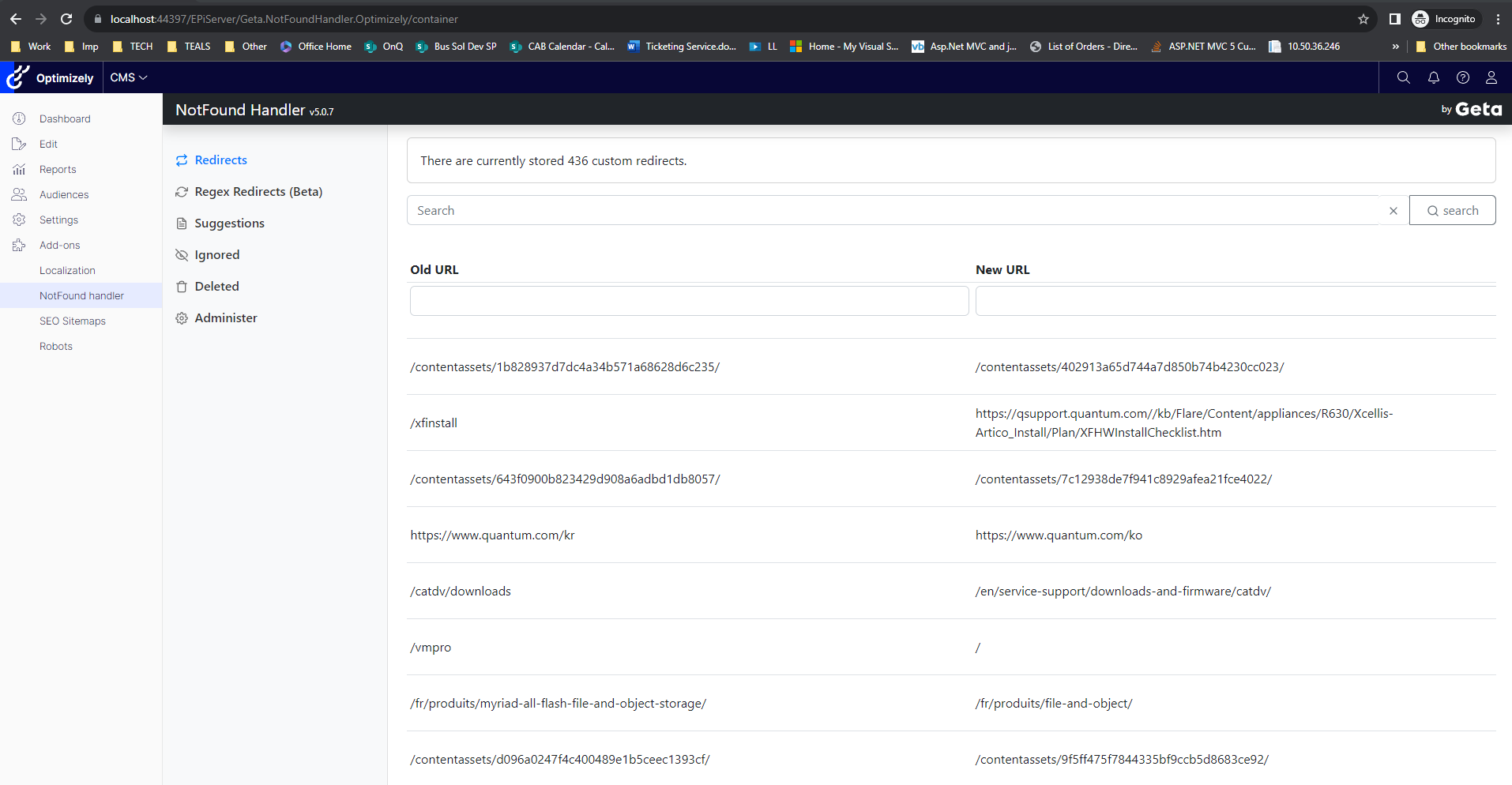Image resolution: width=1512 pixels, height=785 pixels.
Task: Open SEO Sitemaps add-on link
Action: 73,321
